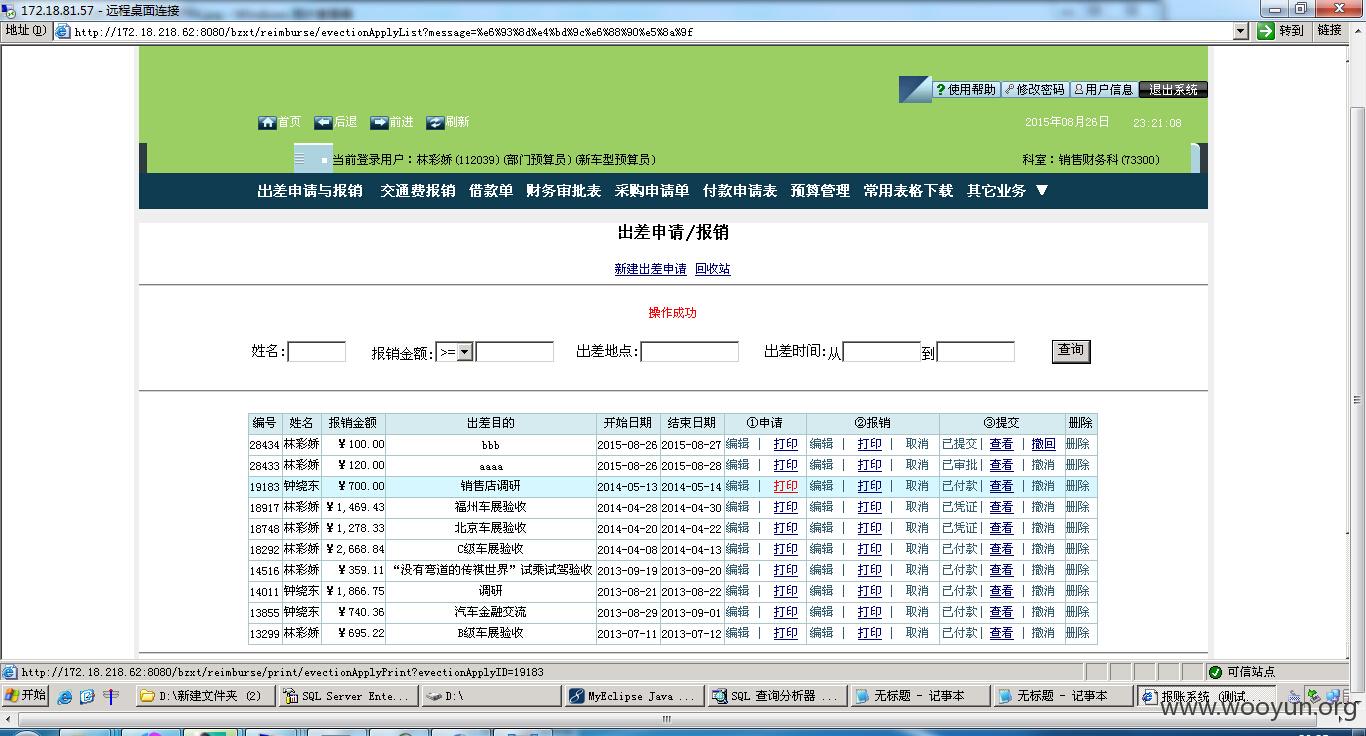Open 修改密码 change password
Image resolution: width=1366 pixels, height=736 pixels.
coord(1035,89)
